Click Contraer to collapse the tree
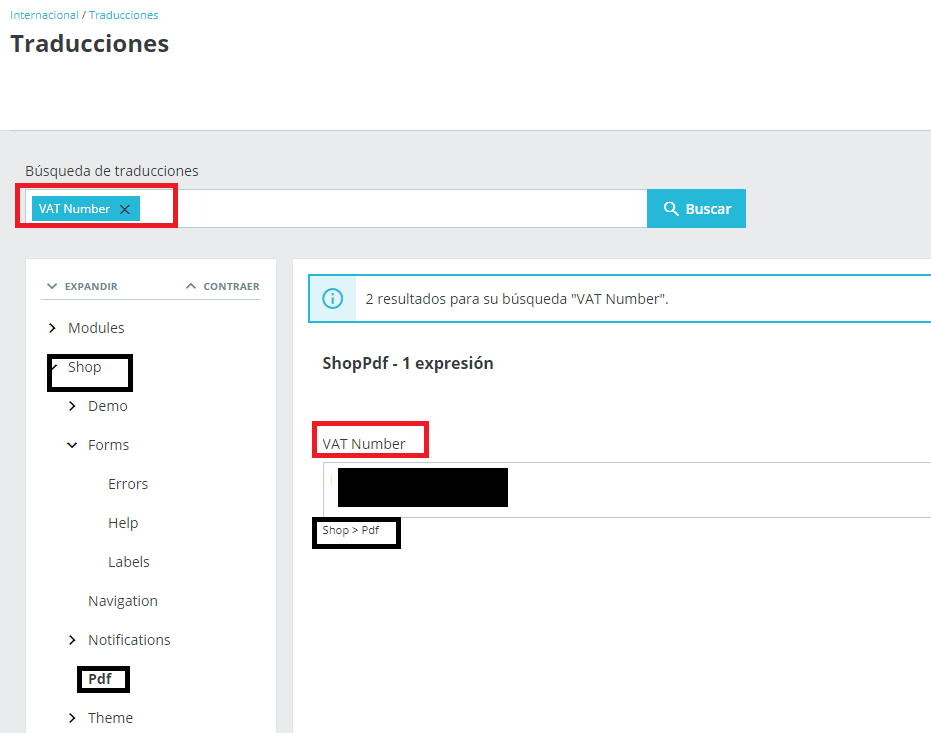 pos(223,286)
